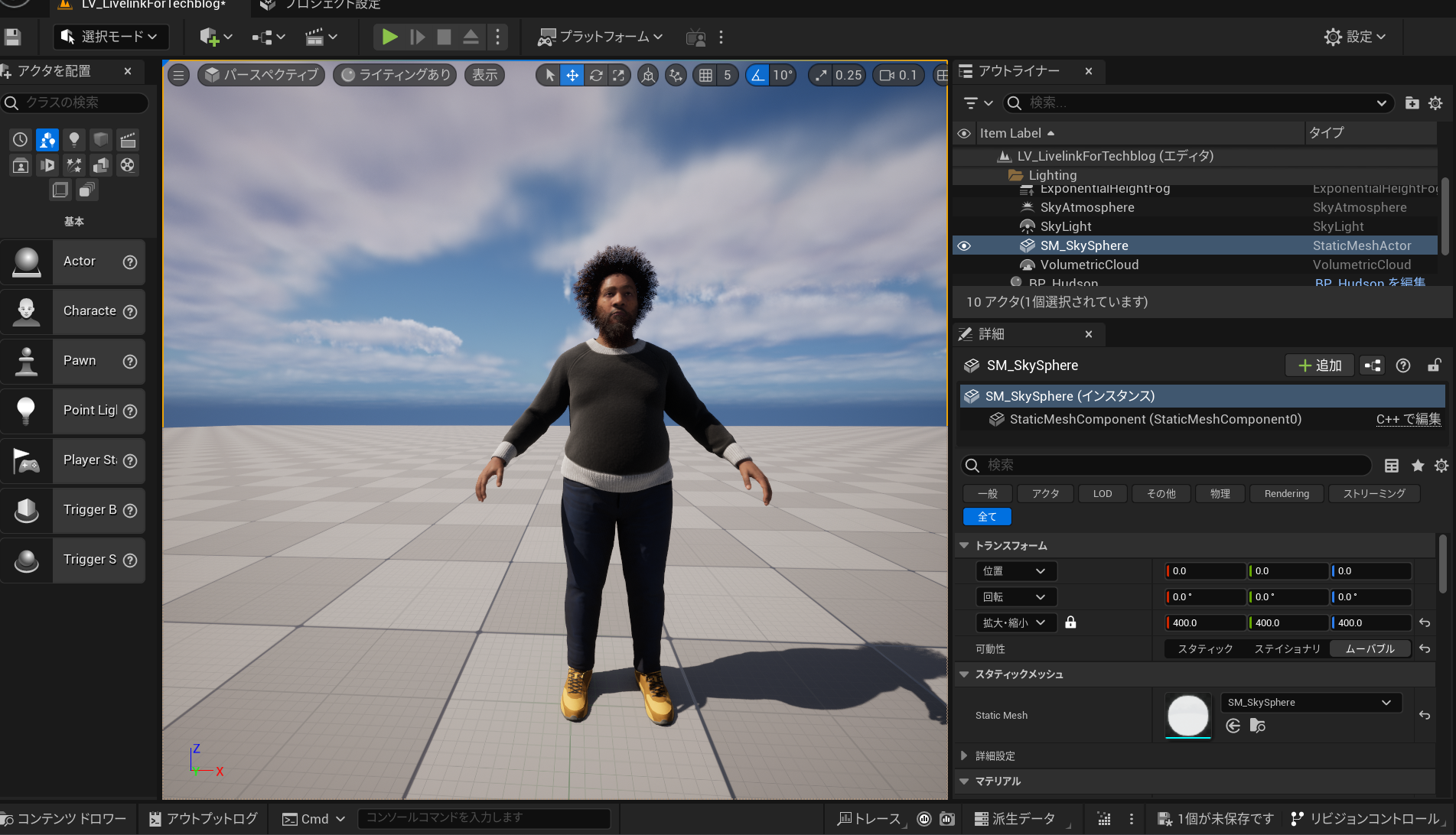
Task: Open the Outliner settings gear
Action: 1435,103
